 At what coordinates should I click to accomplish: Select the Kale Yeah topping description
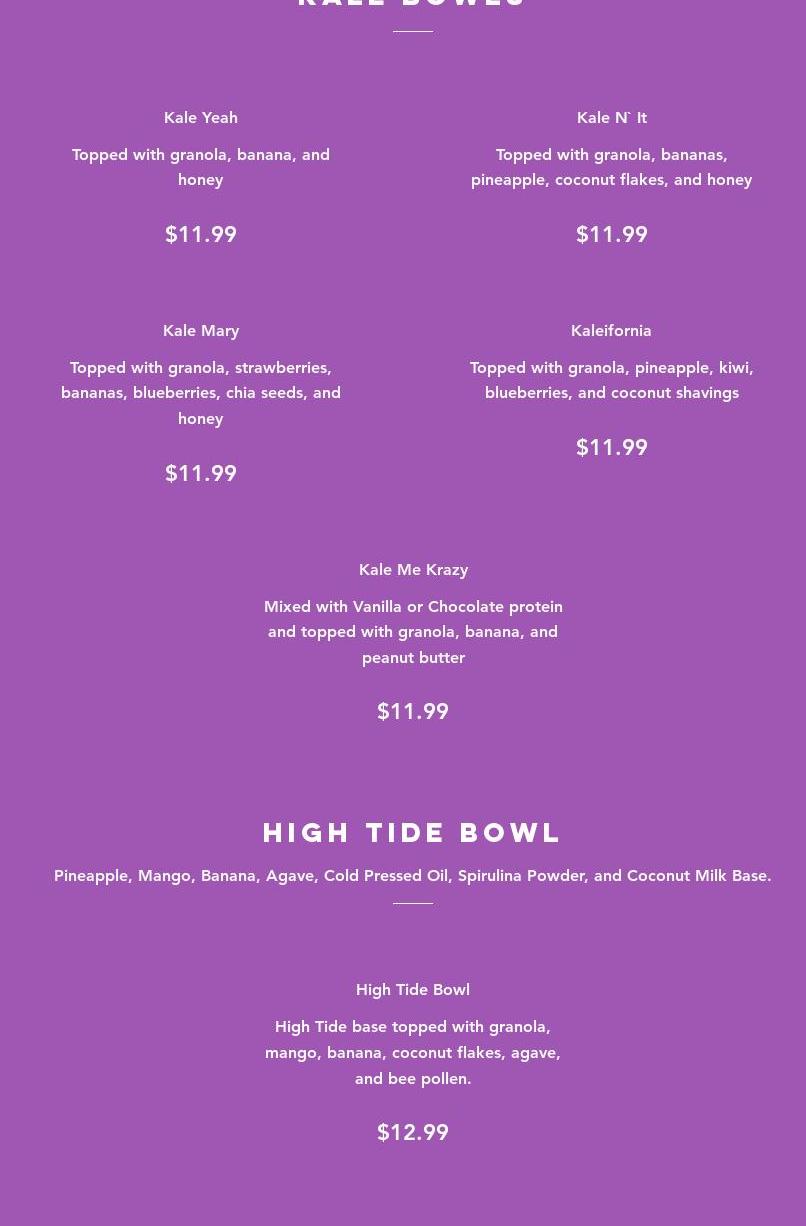point(200,167)
